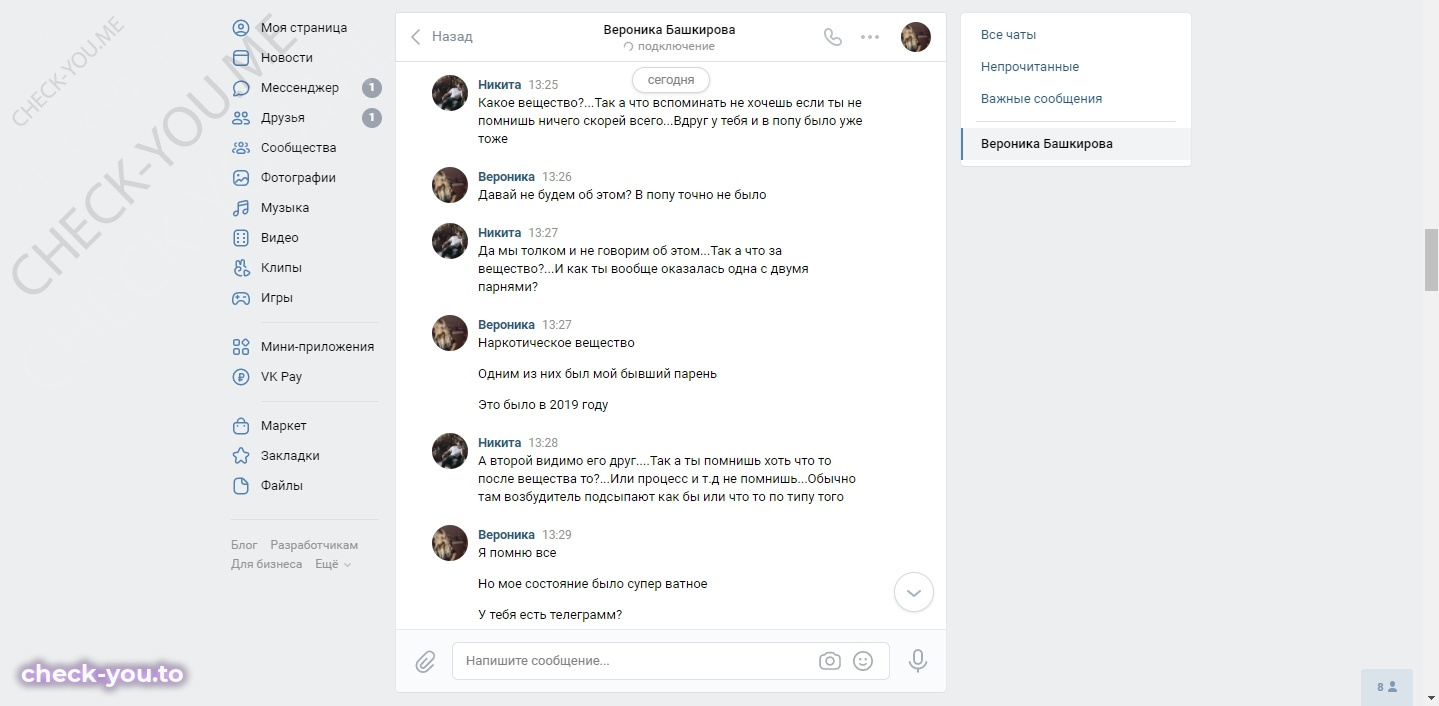Open the emoji smiley picker
The width and height of the screenshot is (1439, 706).
pyautogui.click(x=863, y=661)
